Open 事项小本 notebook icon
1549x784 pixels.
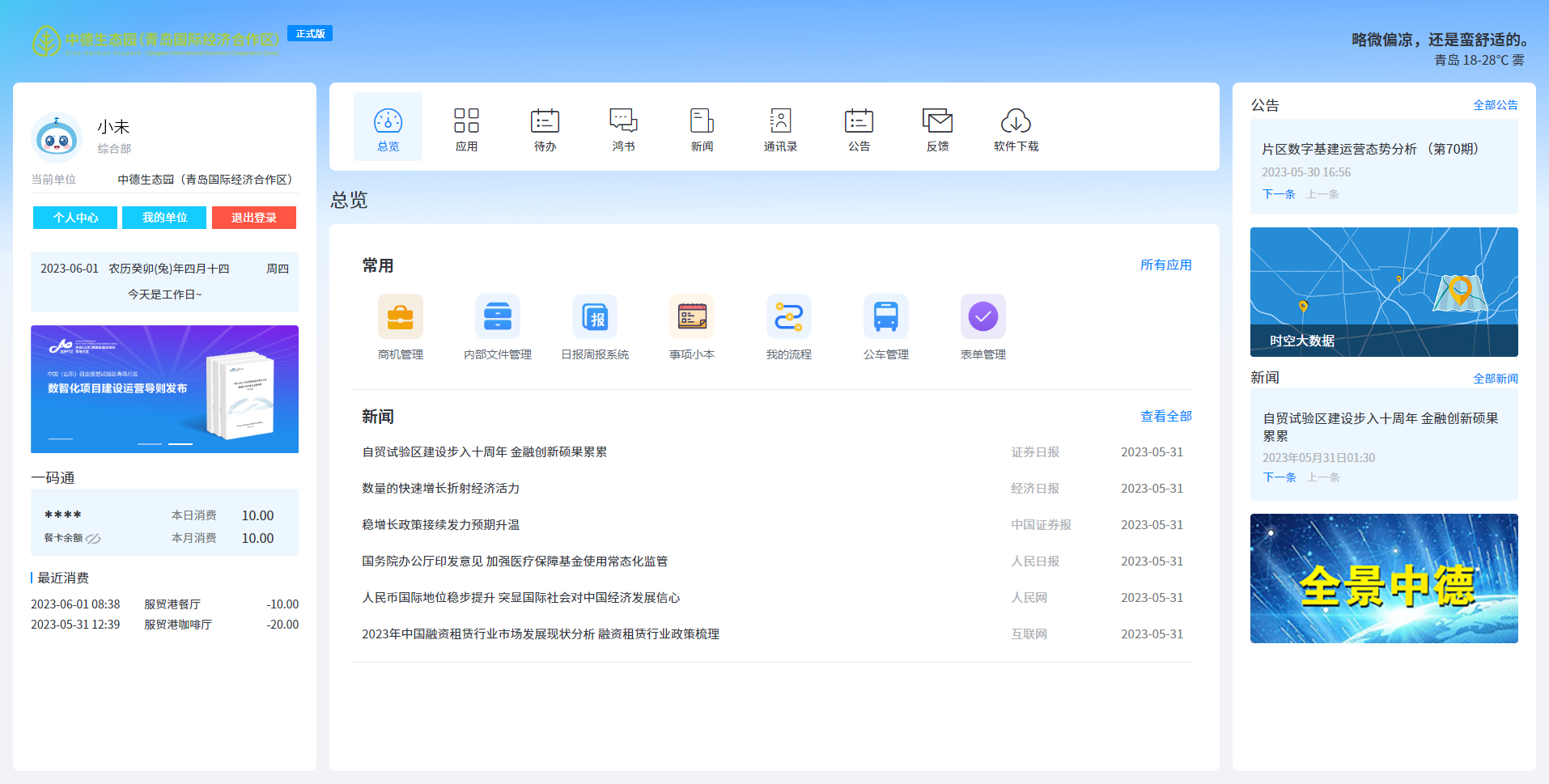click(691, 317)
